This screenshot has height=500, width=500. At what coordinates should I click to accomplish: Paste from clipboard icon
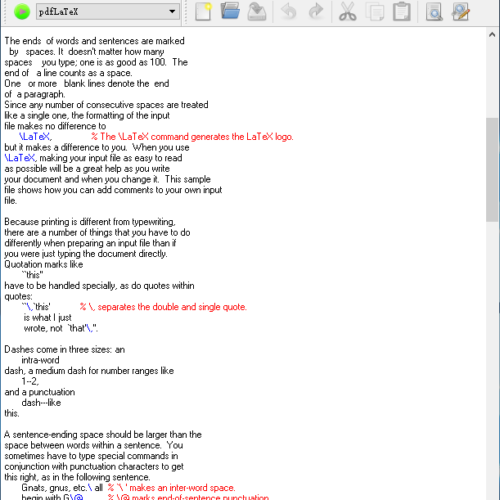(x=402, y=12)
